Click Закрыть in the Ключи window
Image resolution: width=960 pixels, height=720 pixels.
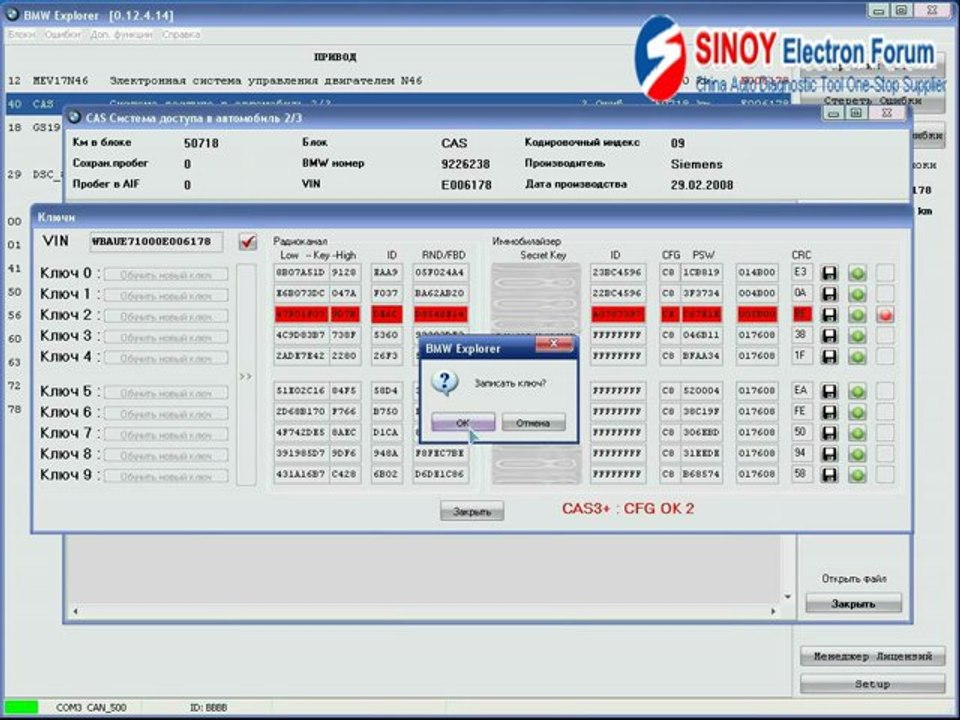(x=472, y=511)
